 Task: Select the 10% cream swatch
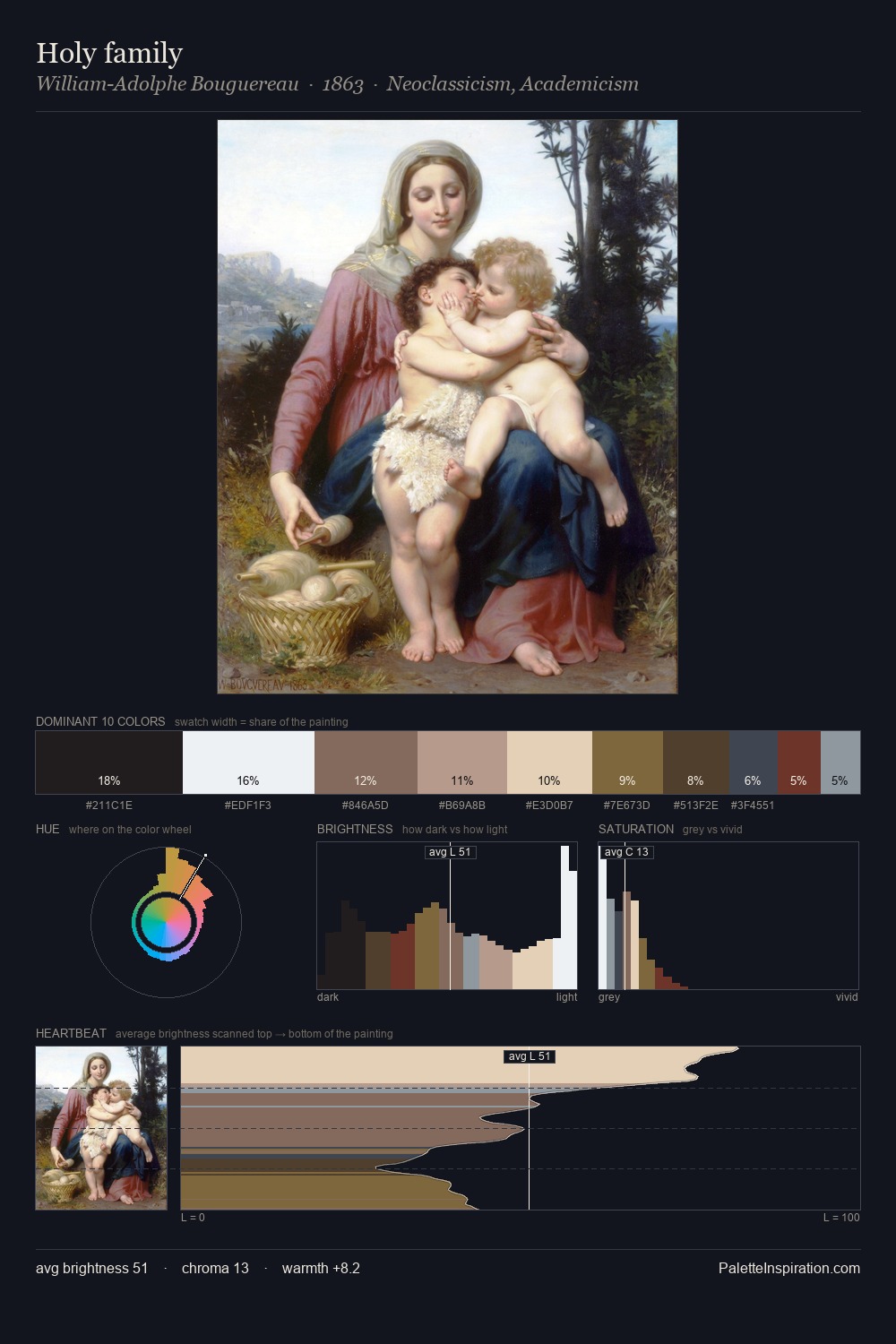click(x=549, y=762)
